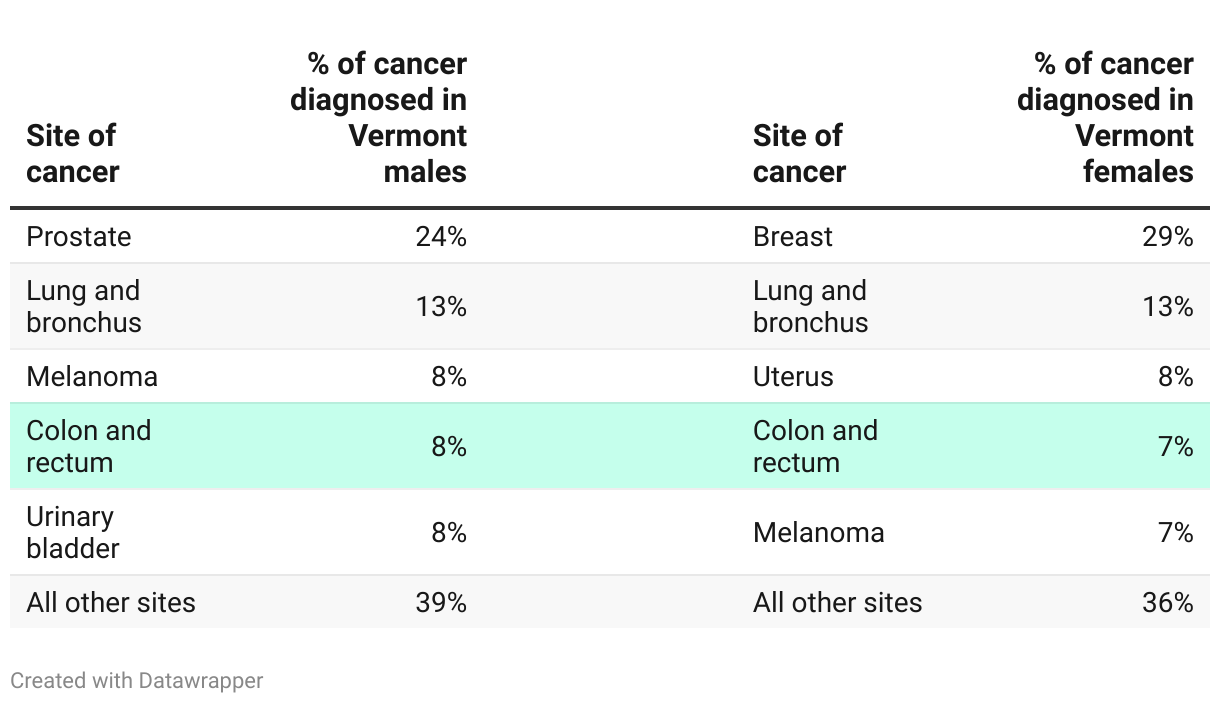Click the 39% value for other sites
The image size is (1220, 704).
coord(441,603)
